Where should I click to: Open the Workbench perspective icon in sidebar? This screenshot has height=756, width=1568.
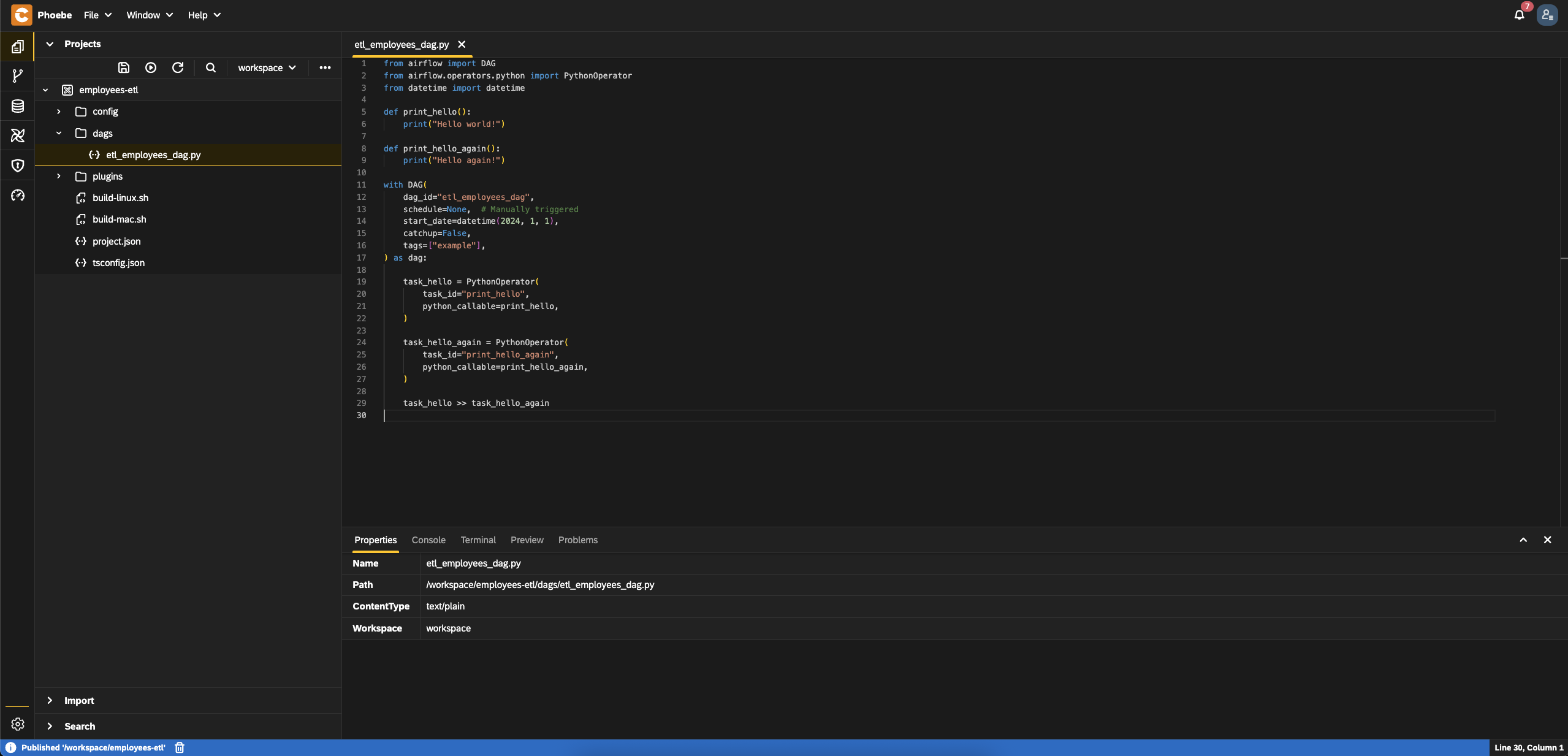pos(18,47)
